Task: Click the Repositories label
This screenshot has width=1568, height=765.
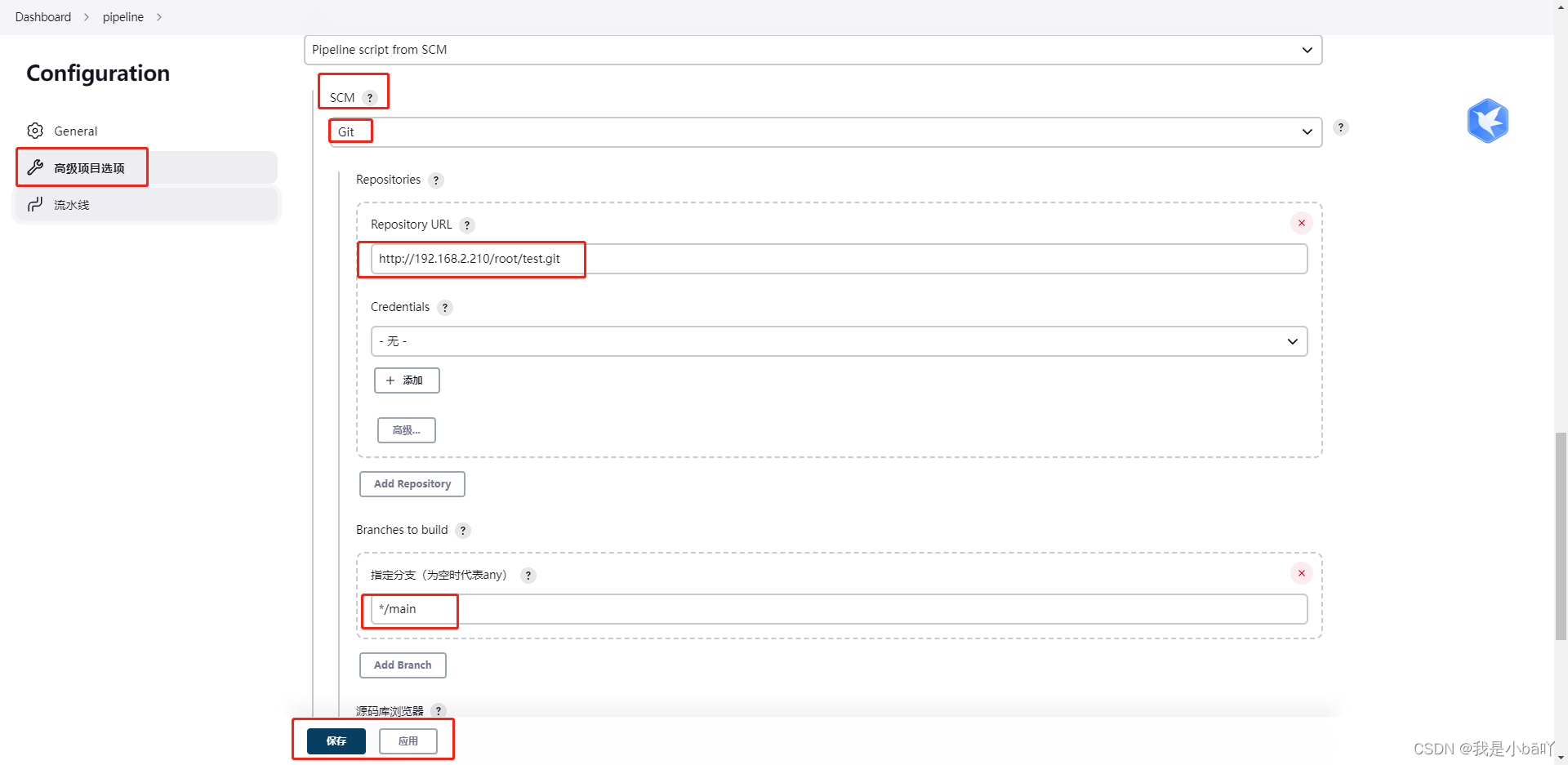Action: 389,180
